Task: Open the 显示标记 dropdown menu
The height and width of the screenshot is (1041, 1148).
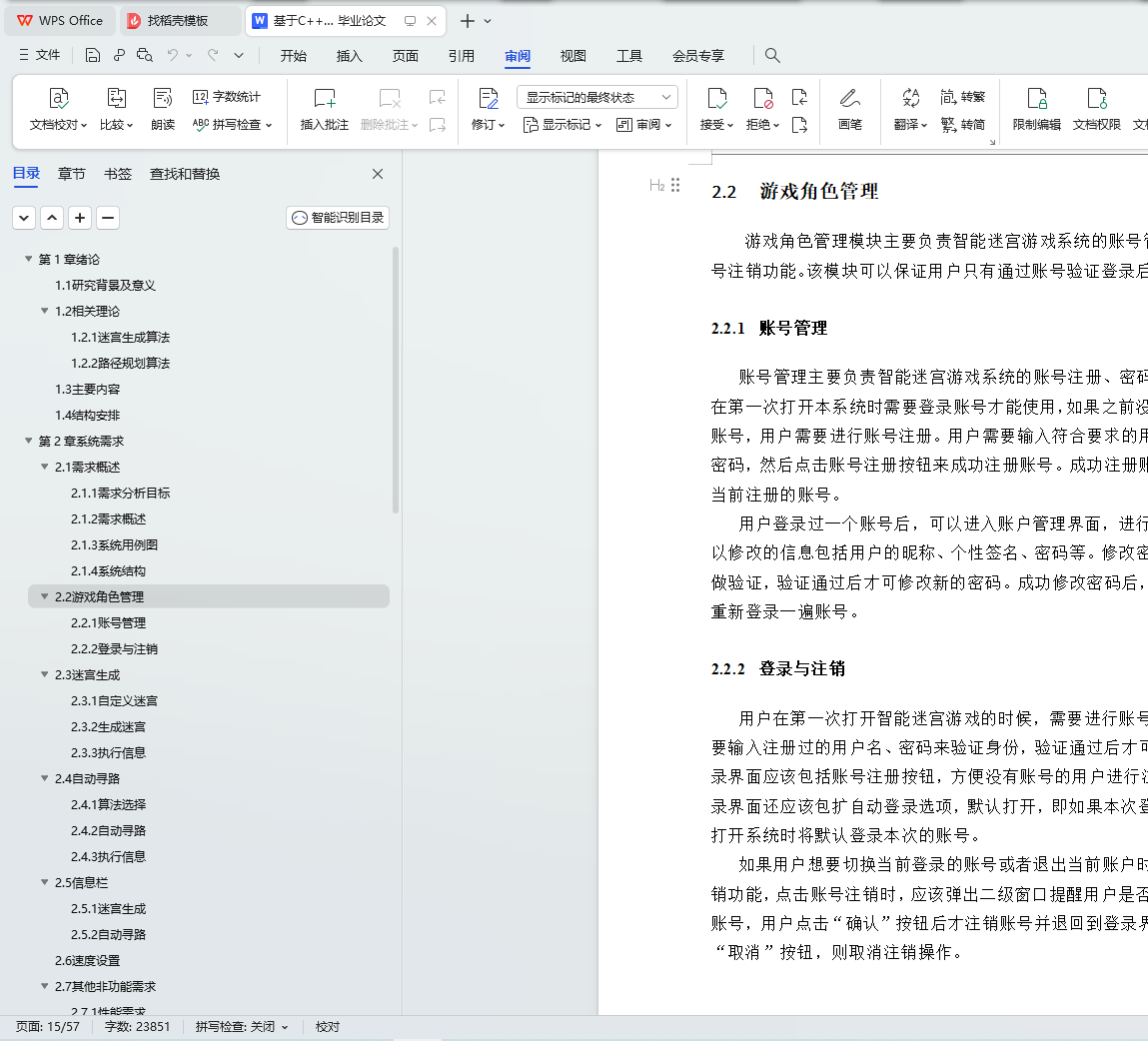Action: (563, 125)
